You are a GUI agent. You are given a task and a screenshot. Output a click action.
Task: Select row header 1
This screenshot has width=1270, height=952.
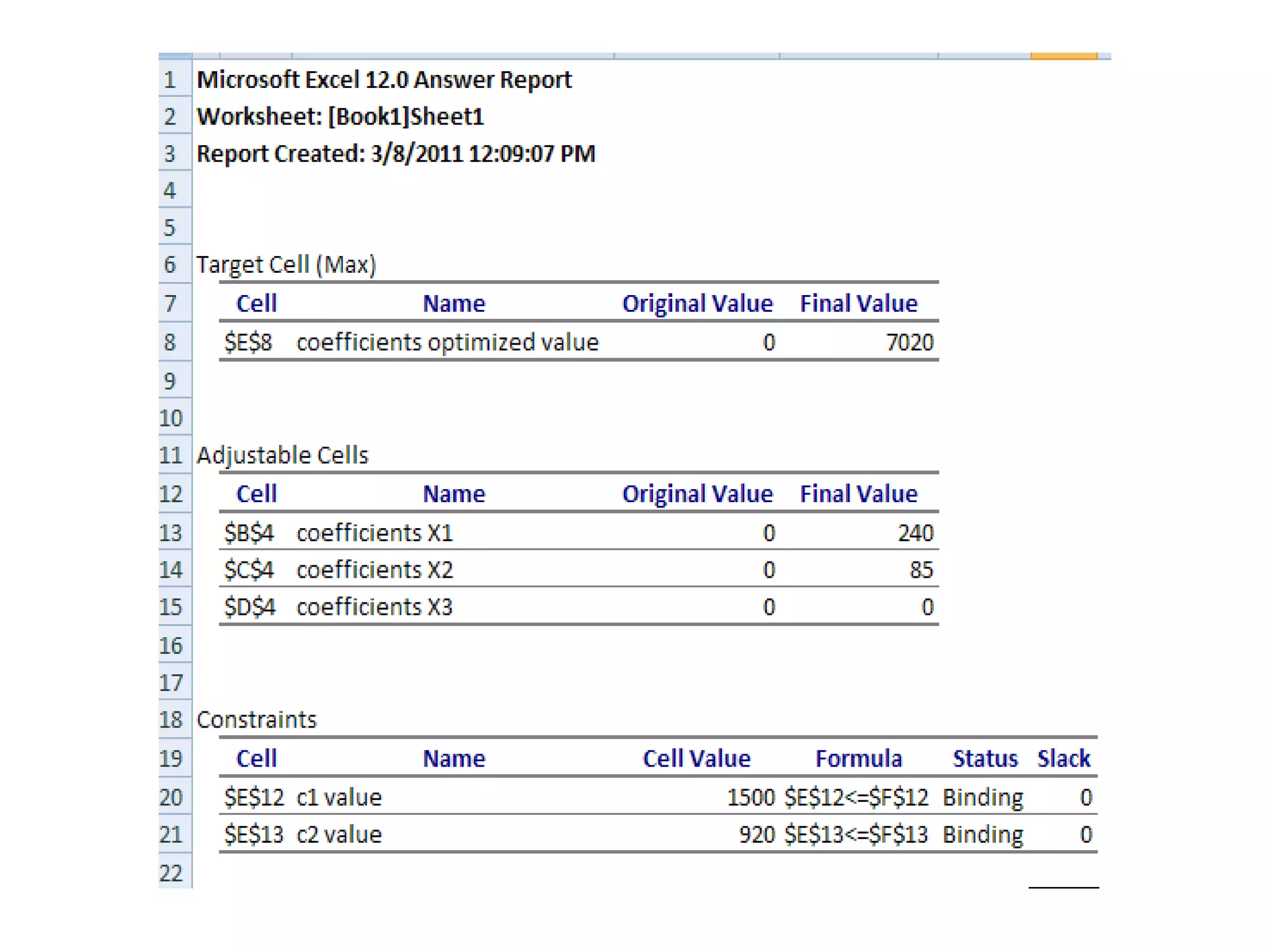(x=173, y=80)
